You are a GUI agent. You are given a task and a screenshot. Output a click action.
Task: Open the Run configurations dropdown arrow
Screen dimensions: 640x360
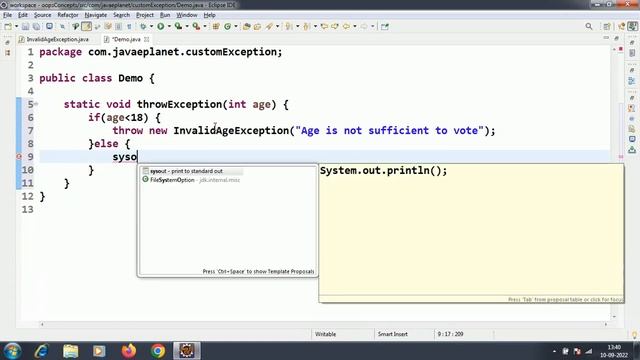pyautogui.click(x=169, y=27)
